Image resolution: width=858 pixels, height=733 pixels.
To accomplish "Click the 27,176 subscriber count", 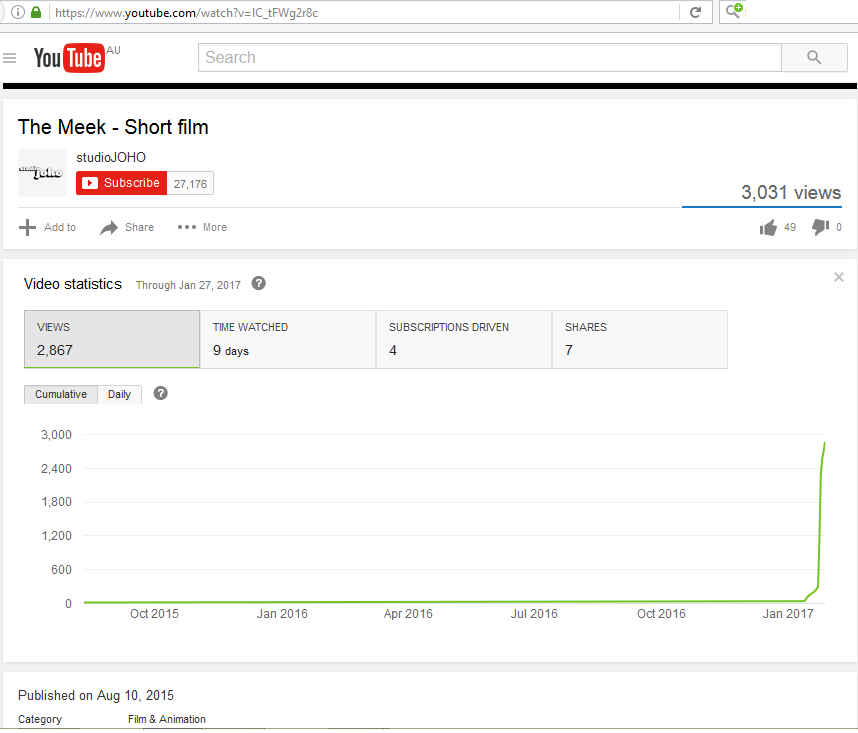I will pyautogui.click(x=190, y=184).
